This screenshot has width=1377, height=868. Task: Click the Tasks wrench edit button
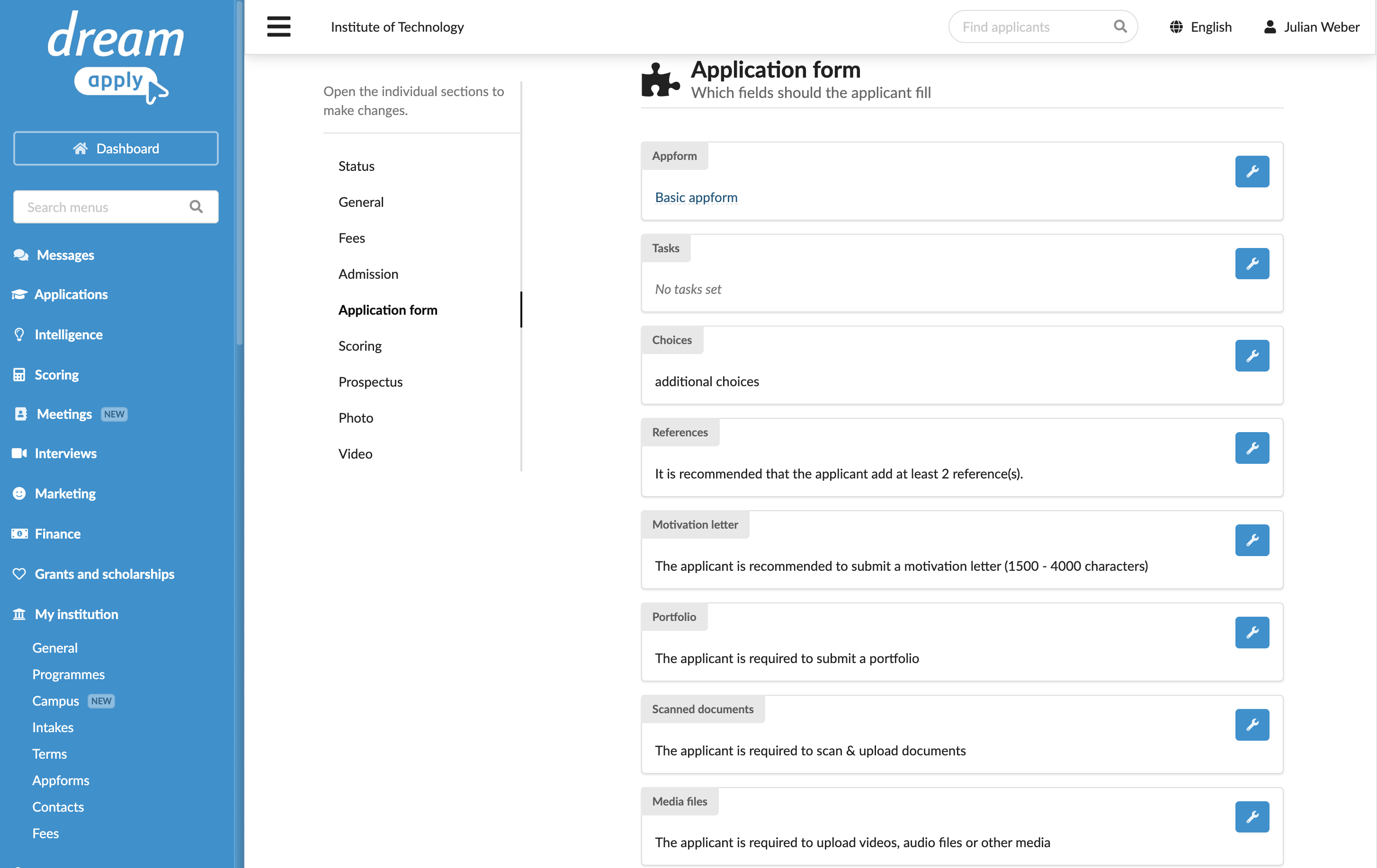(x=1252, y=264)
